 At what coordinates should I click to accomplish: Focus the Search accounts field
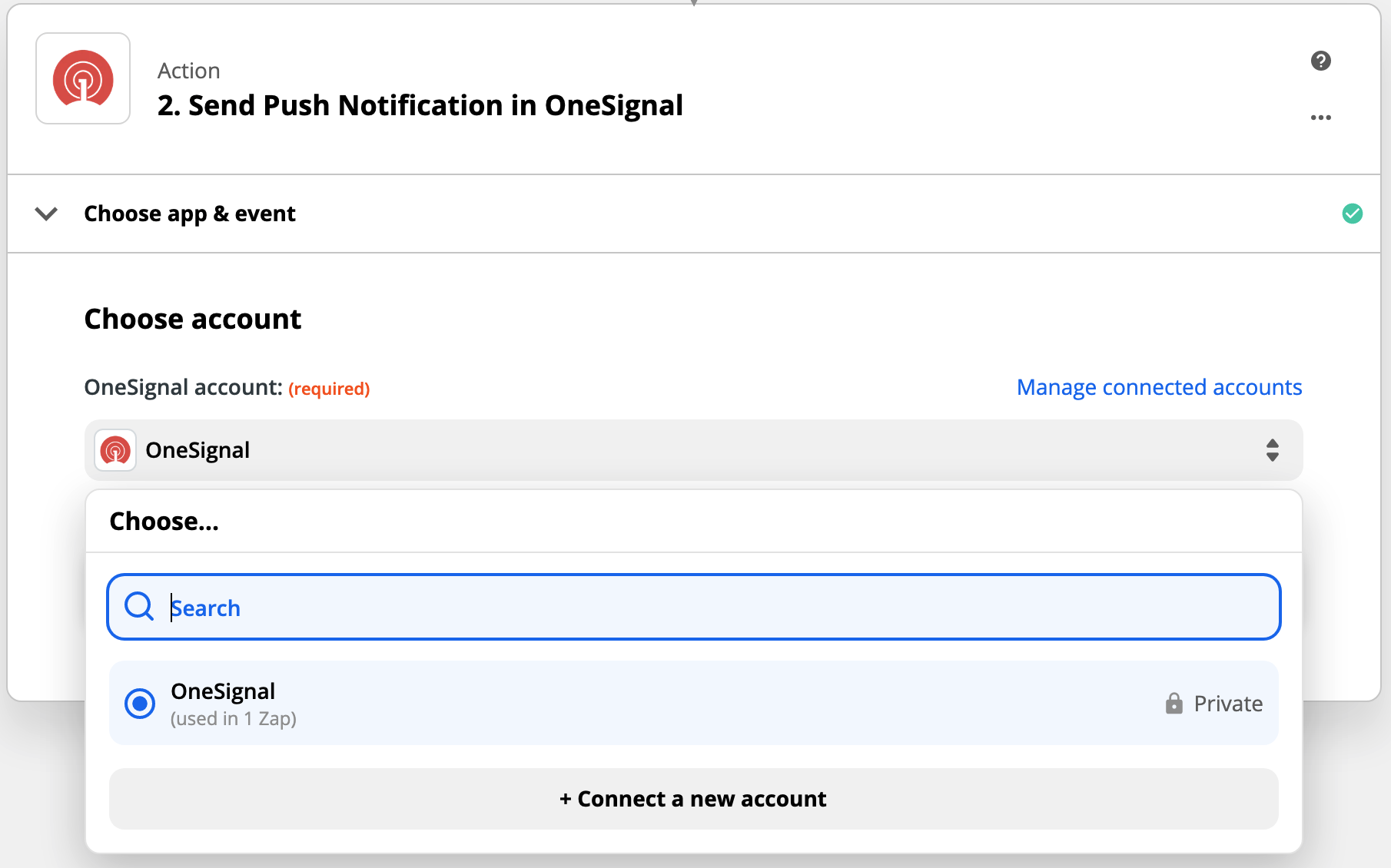693,607
